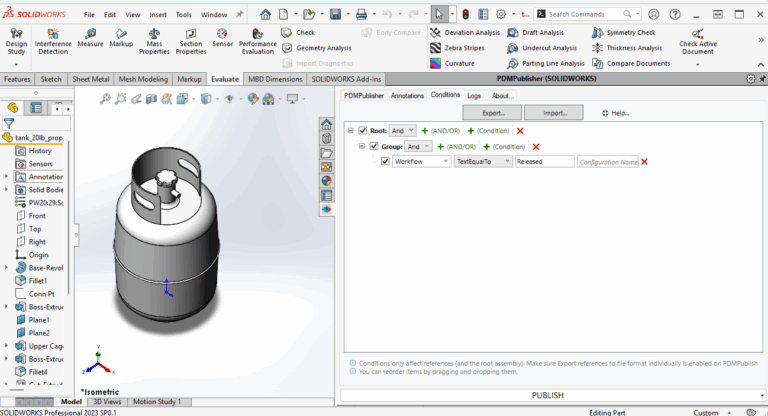Open the 3D Views tab

click(x=107, y=402)
